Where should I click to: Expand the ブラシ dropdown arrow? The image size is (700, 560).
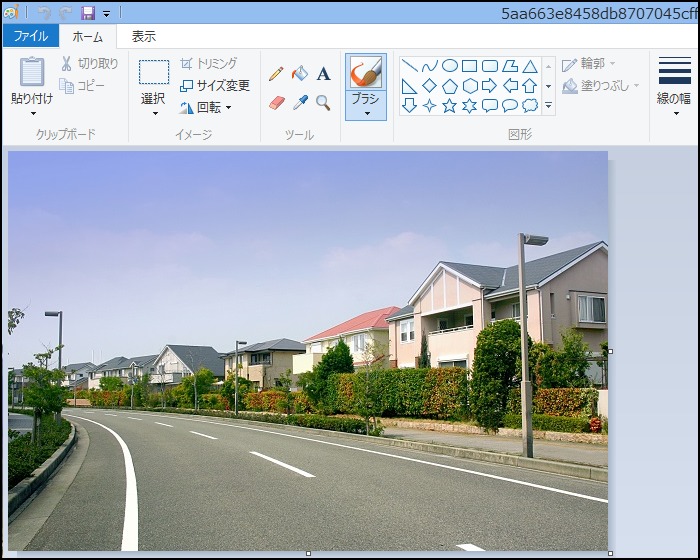pos(367,113)
